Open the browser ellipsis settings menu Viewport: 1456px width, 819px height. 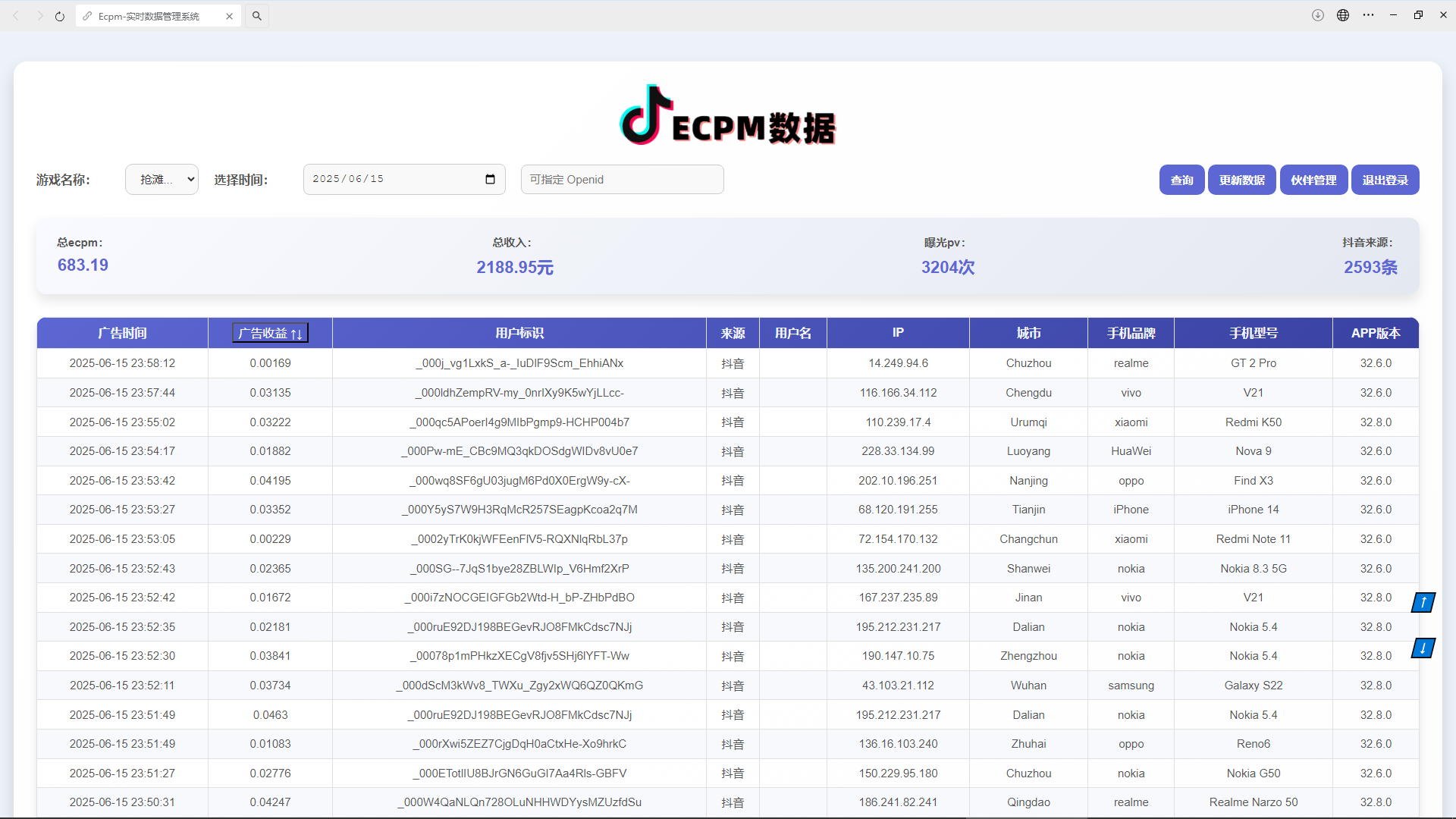[x=1369, y=15]
